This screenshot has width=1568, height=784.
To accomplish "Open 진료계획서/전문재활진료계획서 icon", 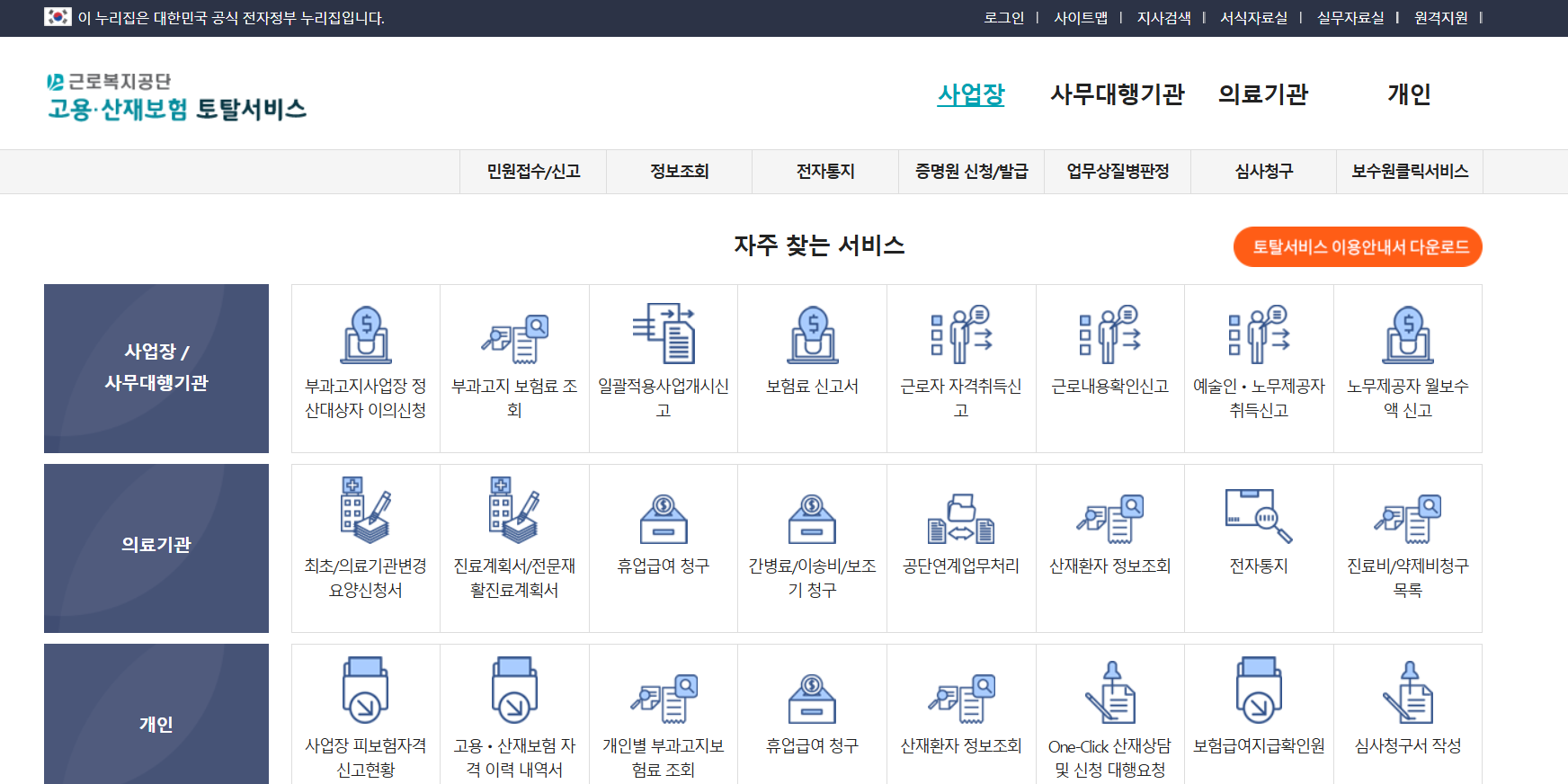I will click(514, 511).
